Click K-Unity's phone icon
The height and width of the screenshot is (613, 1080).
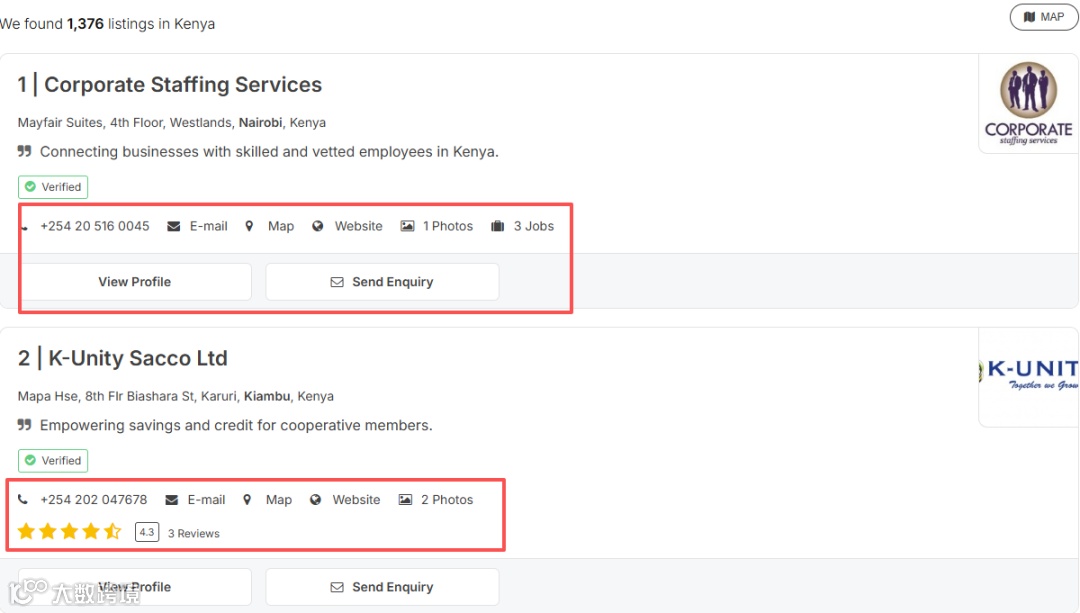click(23, 500)
